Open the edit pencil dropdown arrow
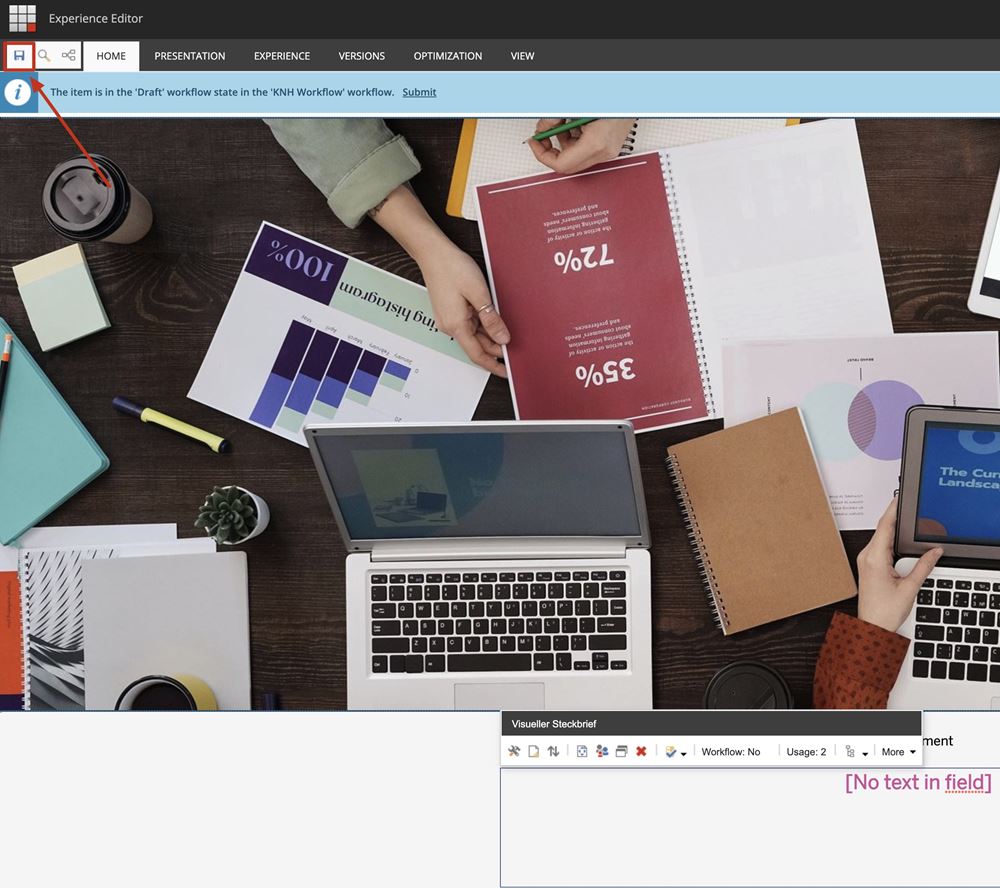Screen dimensions: 1000x888 [x=684, y=754]
